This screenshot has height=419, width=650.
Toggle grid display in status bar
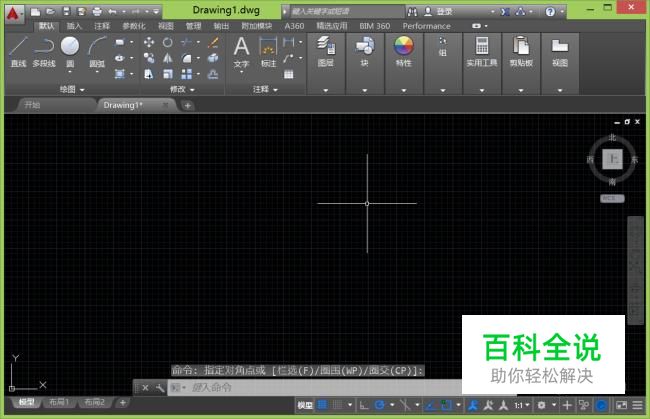pos(322,405)
